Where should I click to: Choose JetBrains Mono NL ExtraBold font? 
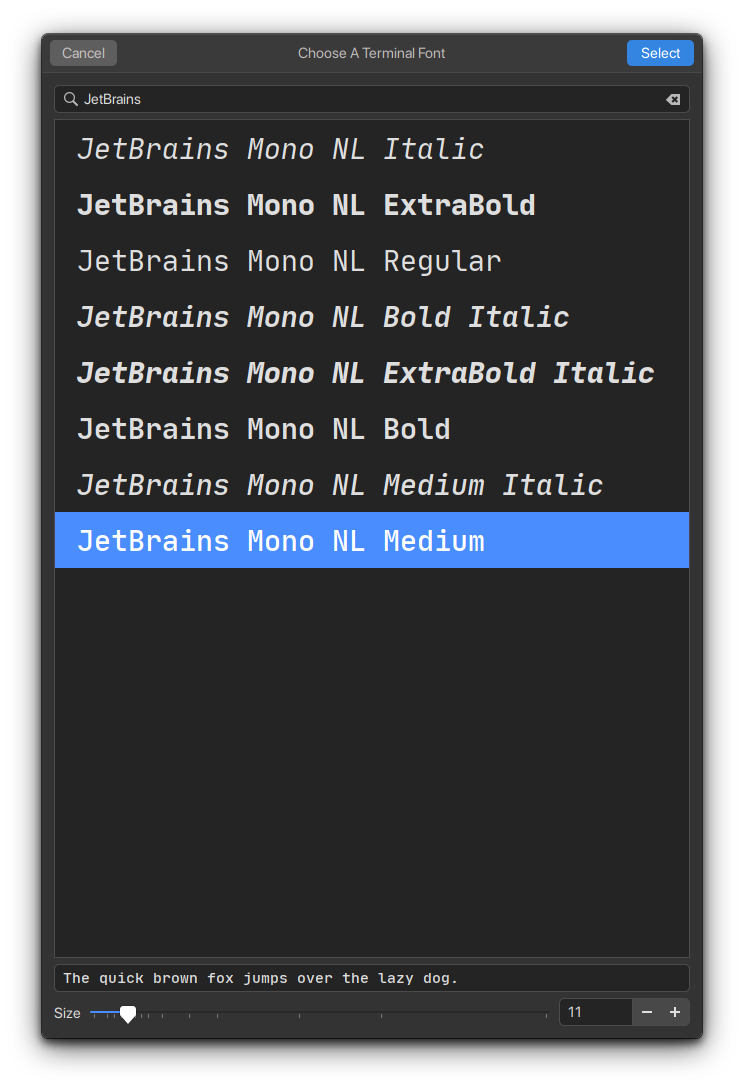click(305, 204)
